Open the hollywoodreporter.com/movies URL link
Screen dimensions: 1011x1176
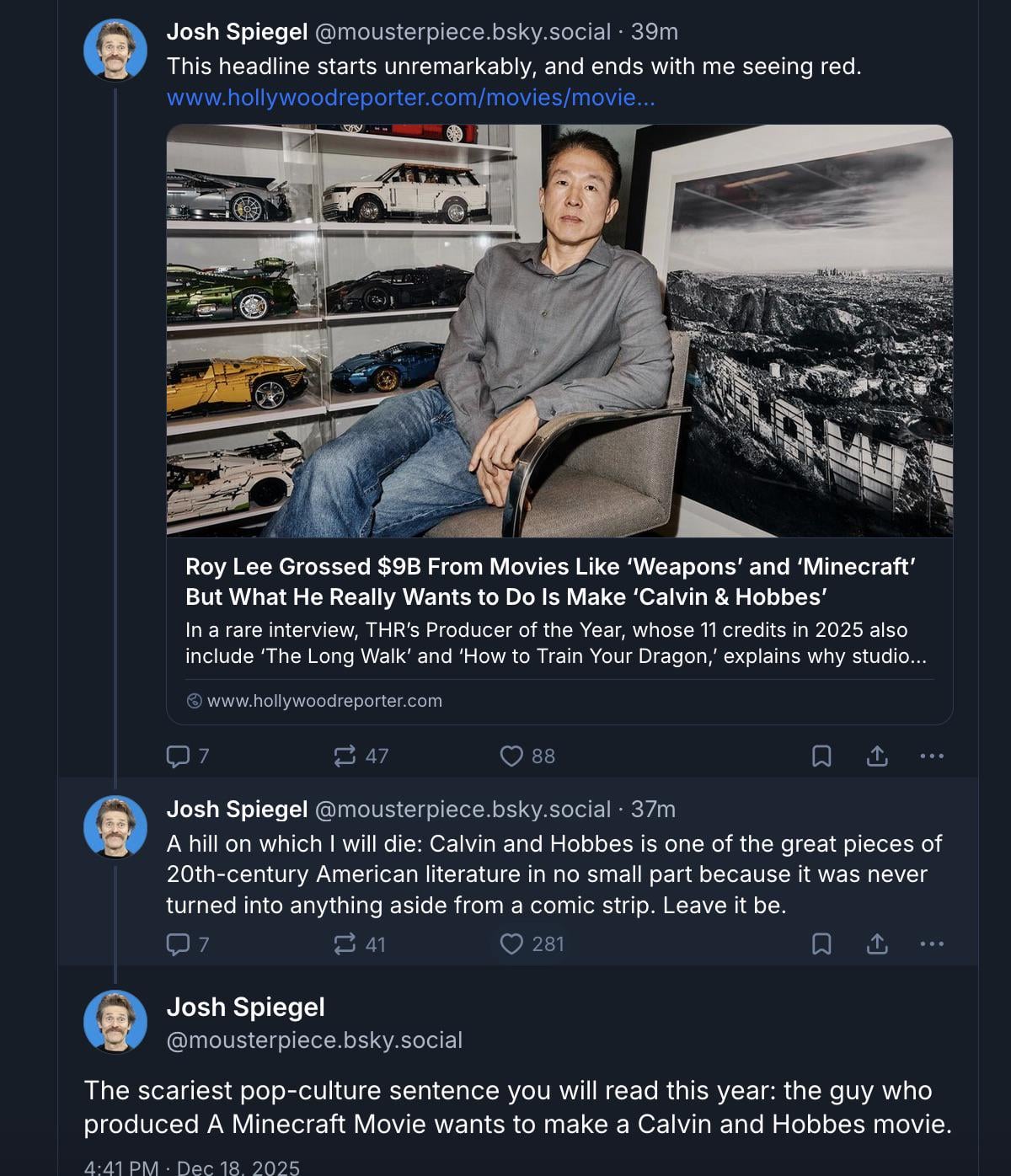pos(410,98)
